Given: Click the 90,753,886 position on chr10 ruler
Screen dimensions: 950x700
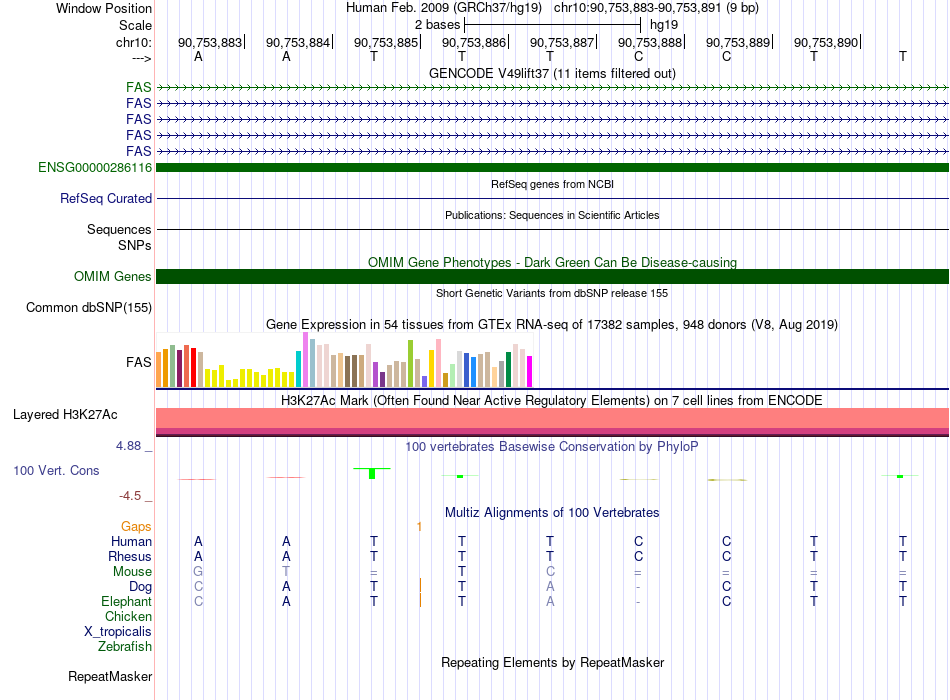Looking at the screenshot, I should (x=474, y=42).
